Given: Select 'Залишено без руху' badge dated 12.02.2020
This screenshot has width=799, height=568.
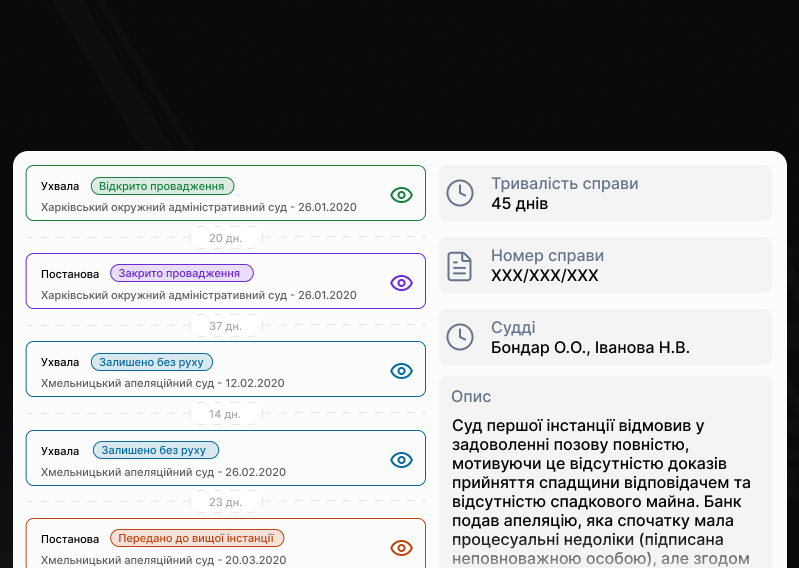Looking at the screenshot, I should 151,362.
